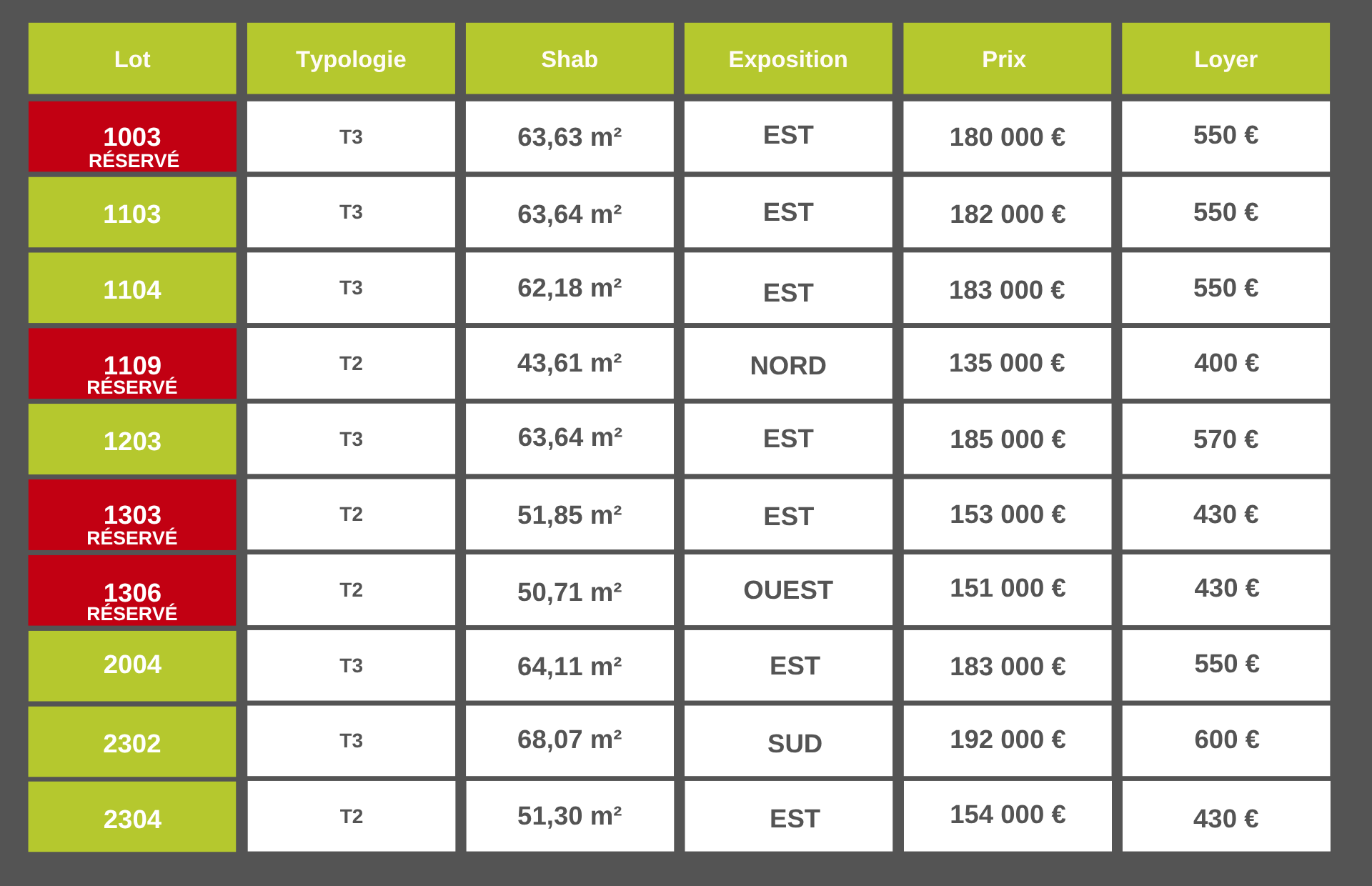Viewport: 1372px width, 886px height.
Task: Click the Prix column header
Action: point(1007,59)
